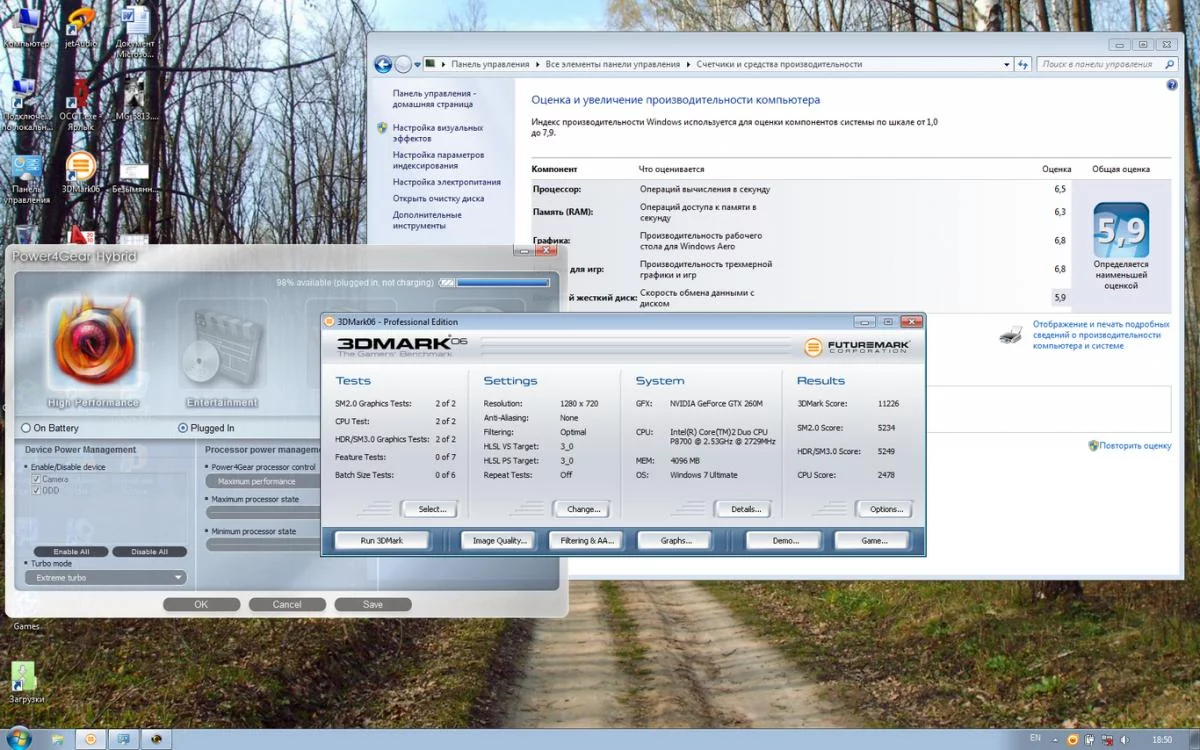Click Details... under 3DMark System
Screen dimensions: 1200x750
tap(745, 509)
